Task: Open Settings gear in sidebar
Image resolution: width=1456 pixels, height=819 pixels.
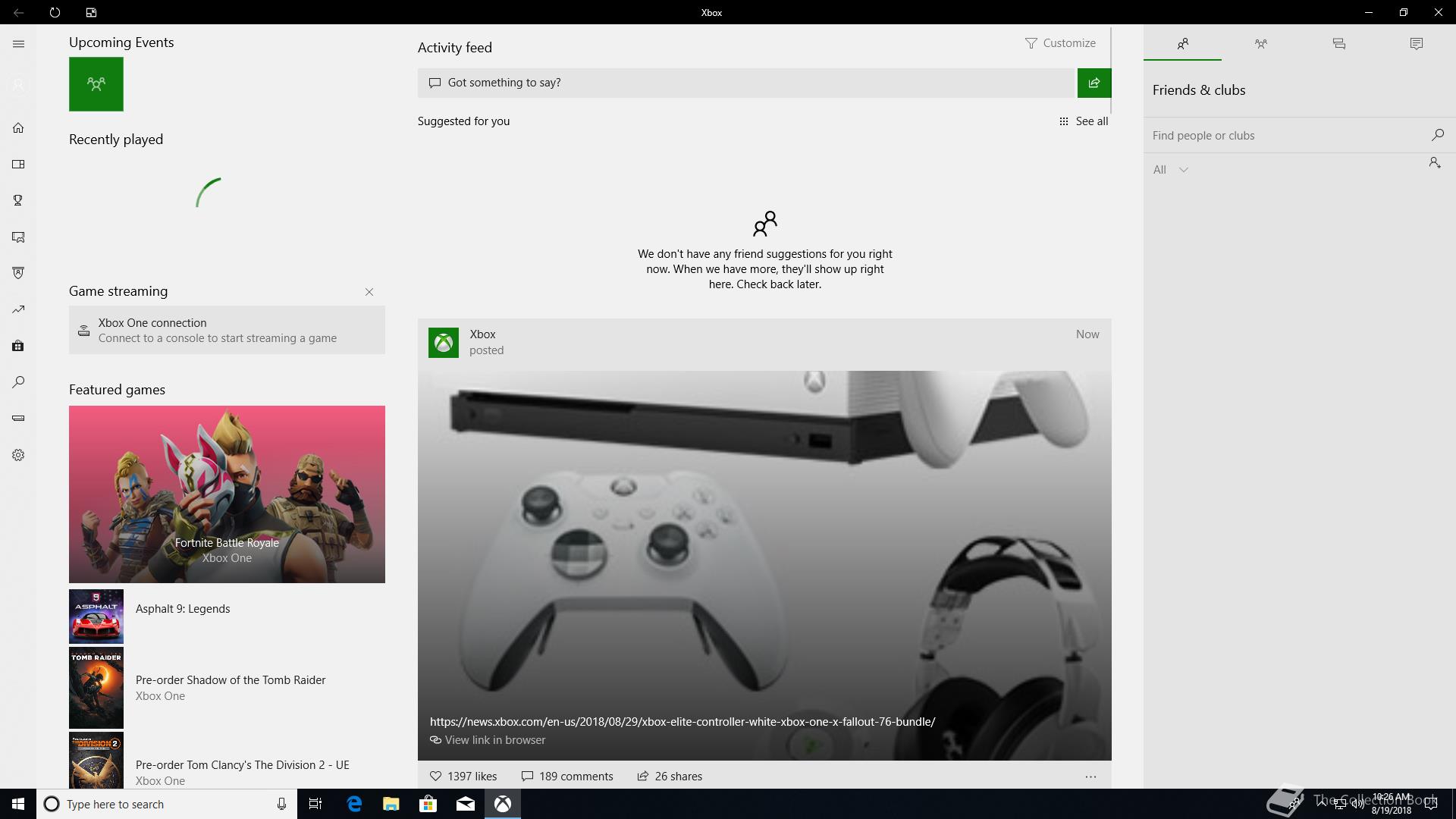Action: pyautogui.click(x=18, y=455)
